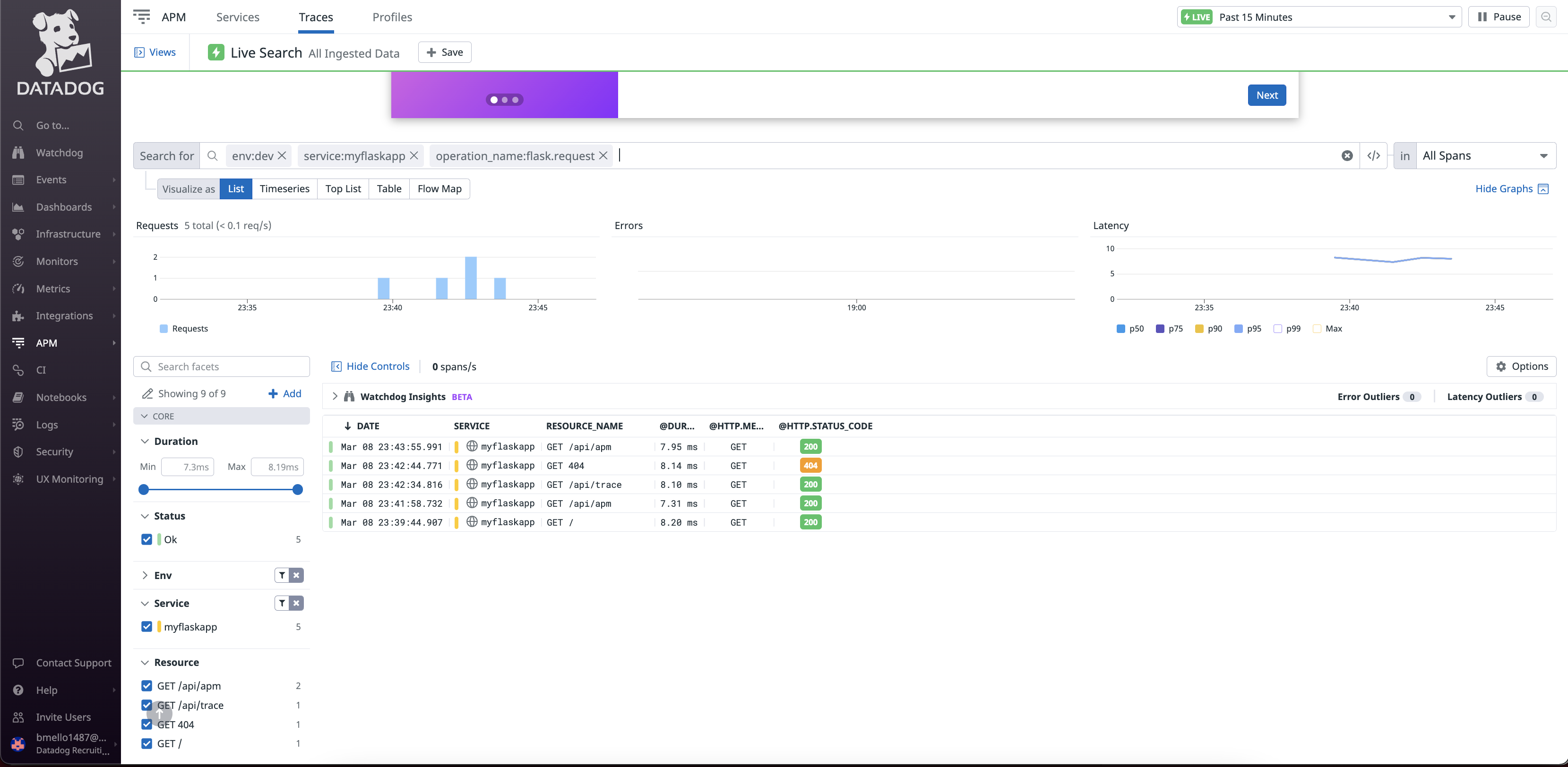1568x767 pixels.
Task: Remove operation_name:flask.request filter tag
Action: click(x=603, y=156)
